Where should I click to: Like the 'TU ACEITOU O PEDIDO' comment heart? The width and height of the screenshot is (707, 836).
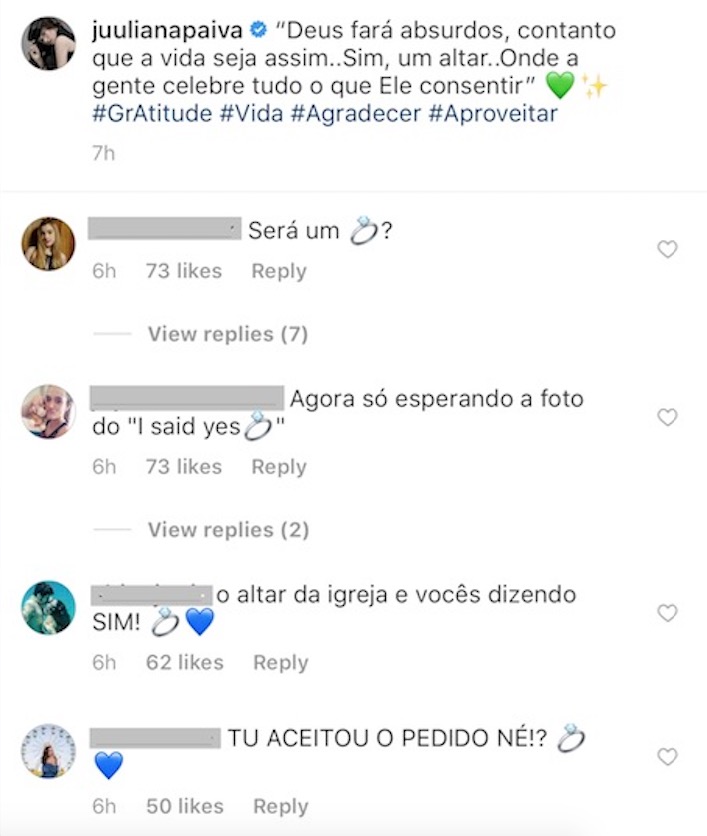pos(667,757)
